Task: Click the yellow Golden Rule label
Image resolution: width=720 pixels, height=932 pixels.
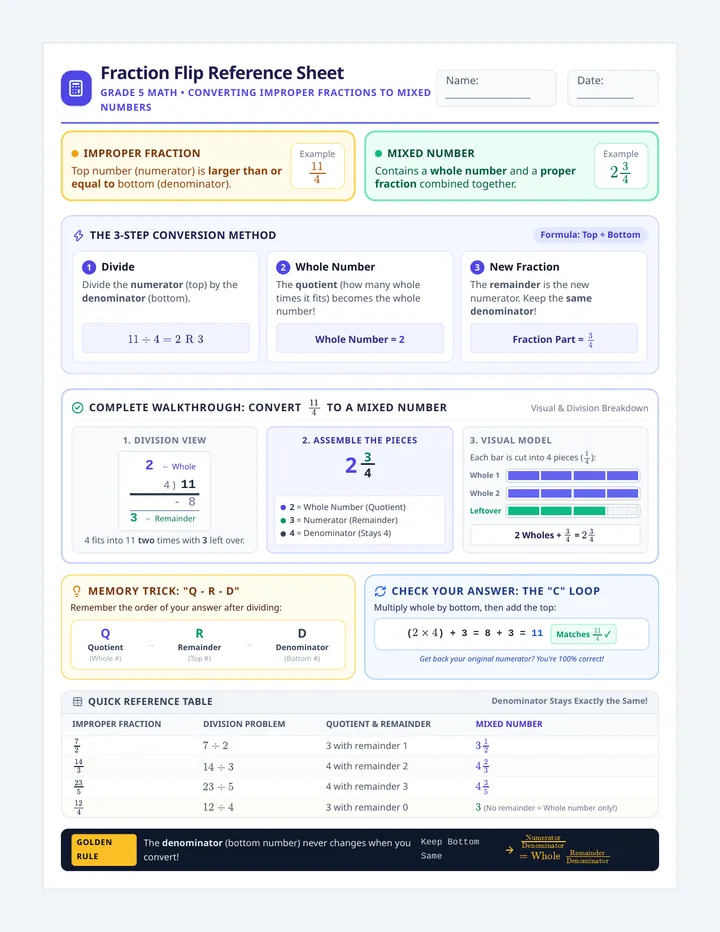Action: tap(104, 849)
